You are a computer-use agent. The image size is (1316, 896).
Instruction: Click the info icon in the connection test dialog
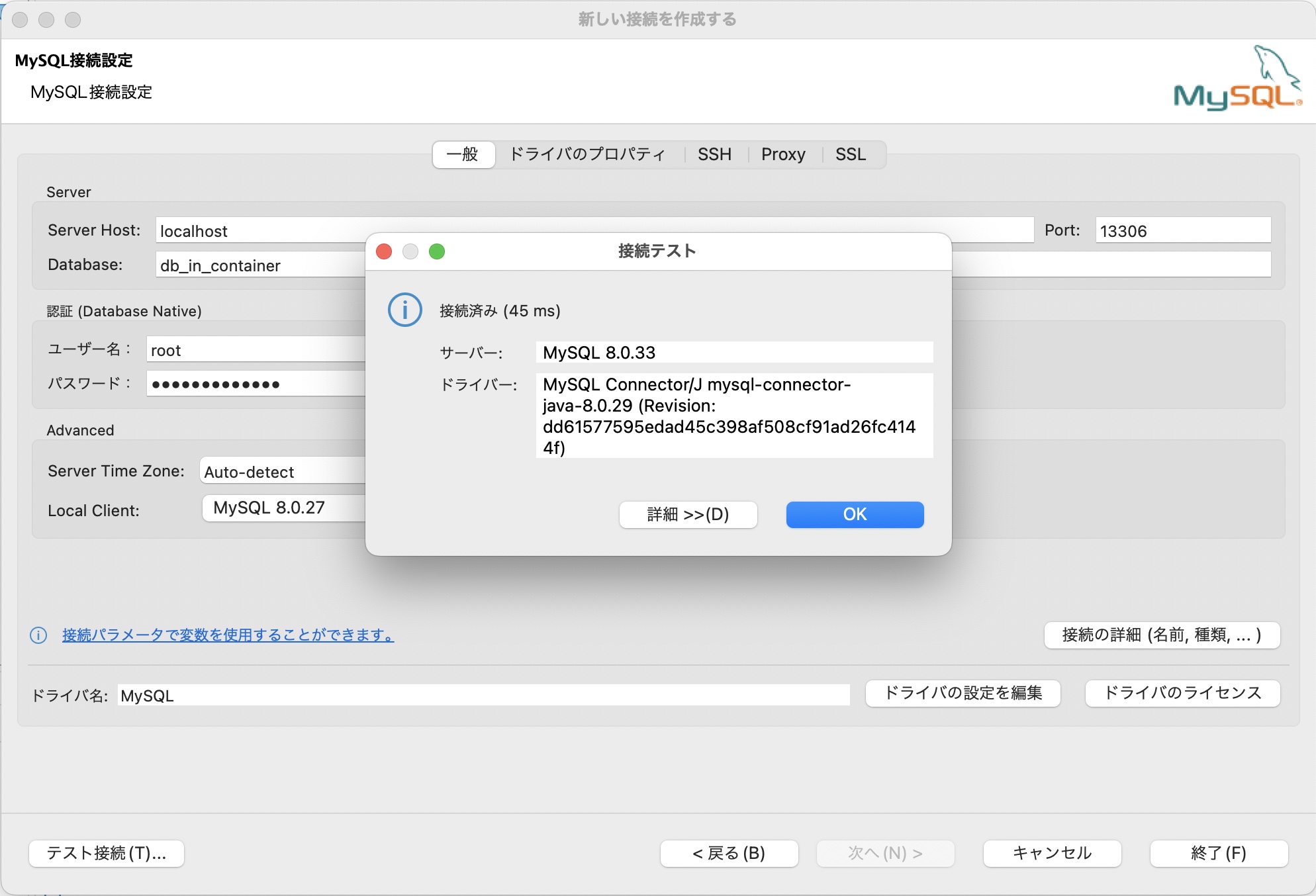[404, 310]
